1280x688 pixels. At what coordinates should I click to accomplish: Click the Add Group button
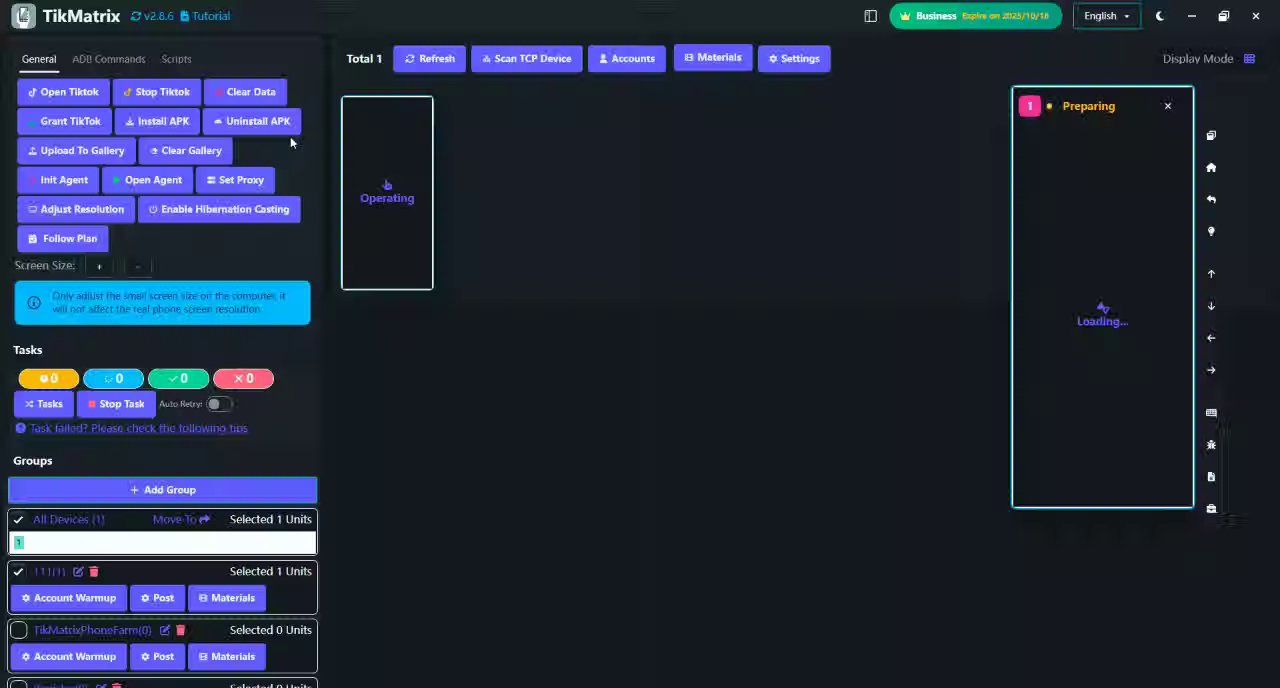coord(163,490)
